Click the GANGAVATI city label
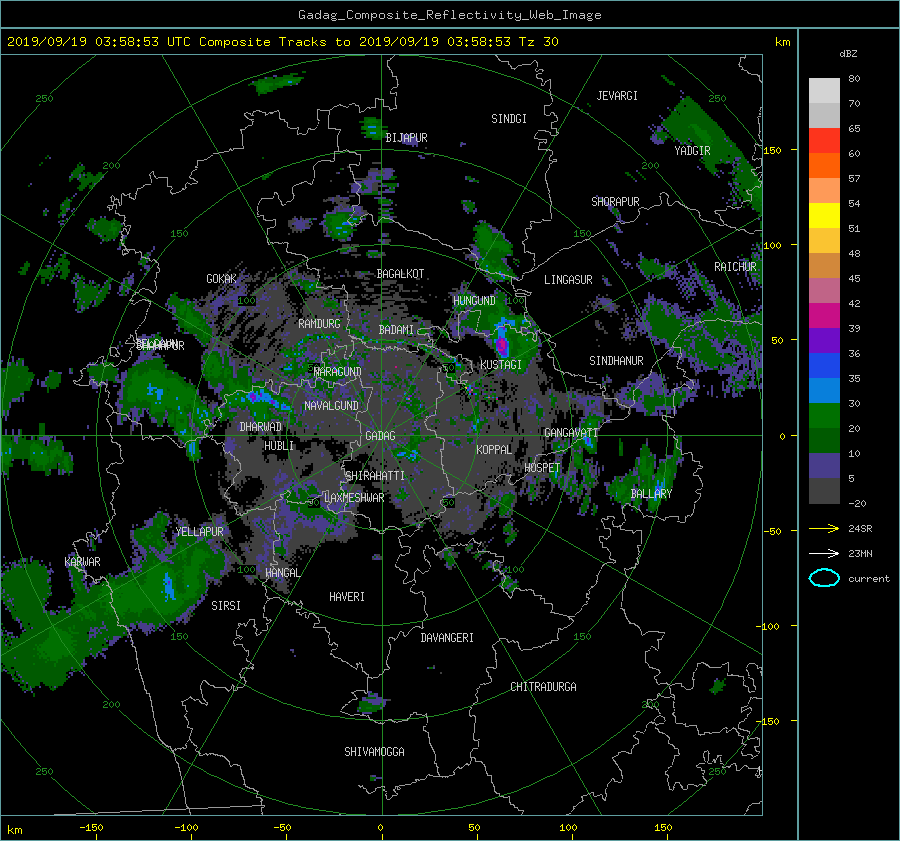Image resolution: width=900 pixels, height=841 pixels. [x=571, y=432]
